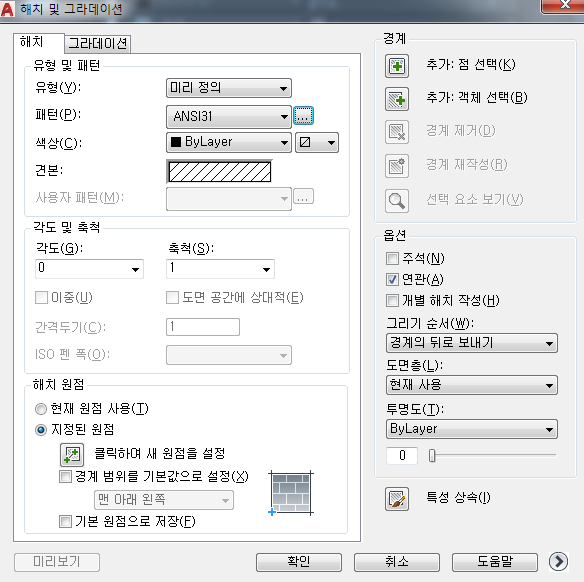
Task: Toggle 도면 공간에 상대적(E) checkbox
Action: (x=172, y=298)
